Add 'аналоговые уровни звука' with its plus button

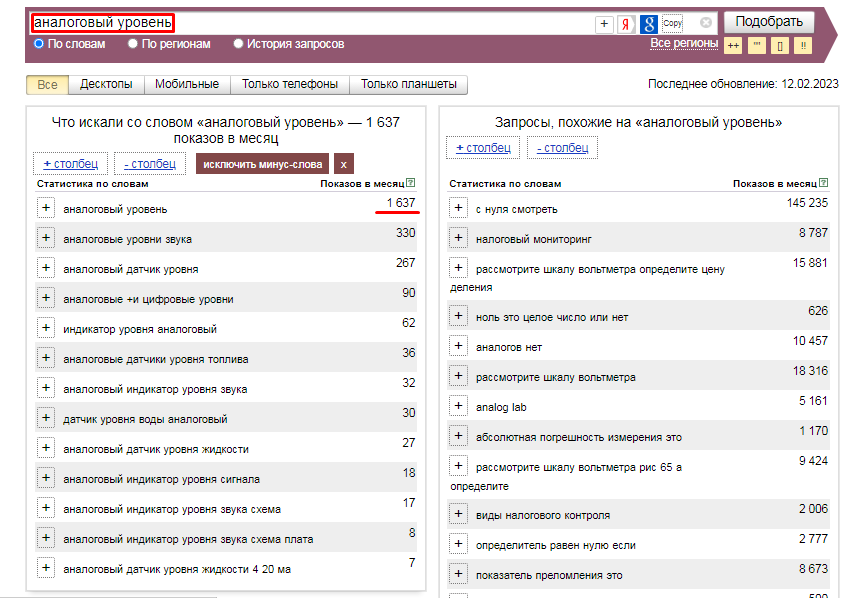(46, 238)
